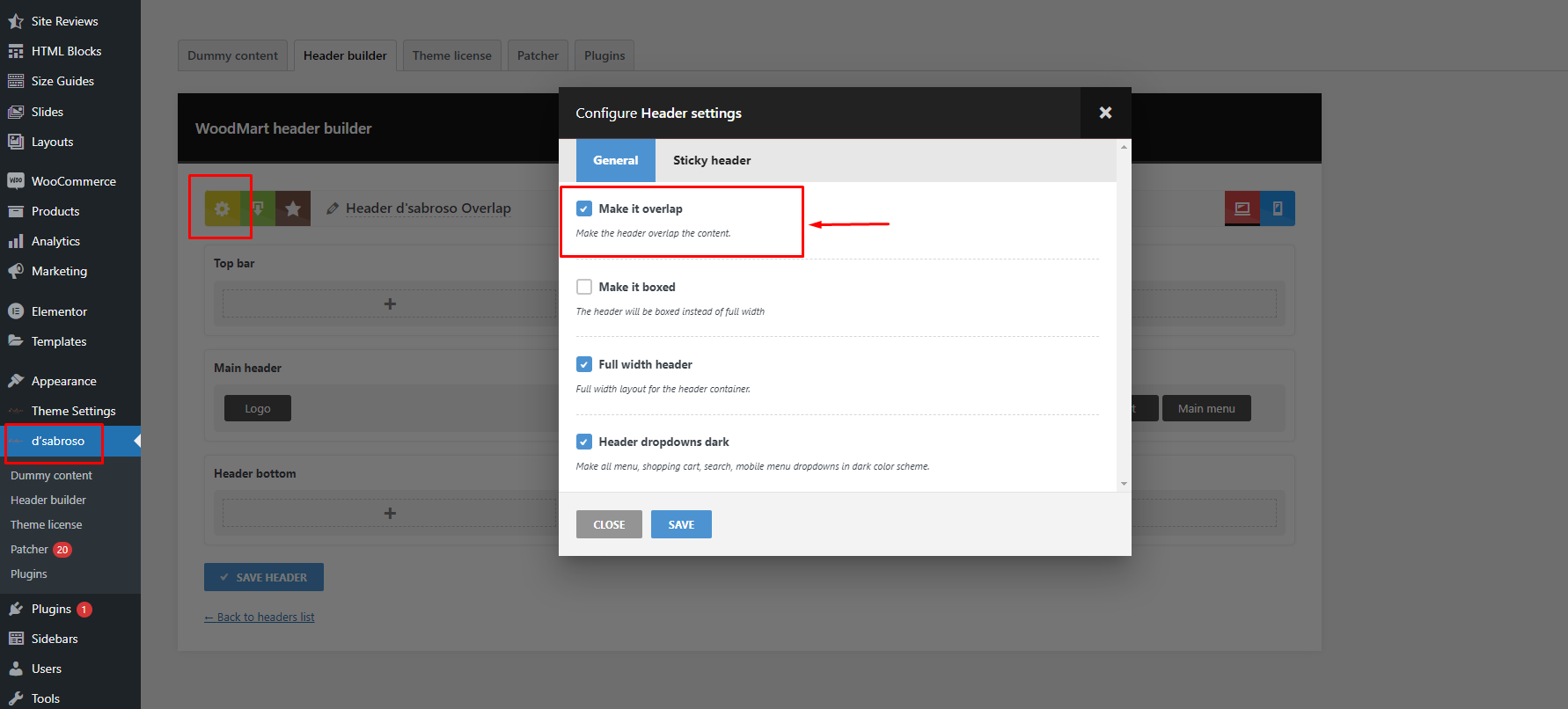The image size is (1568, 709).
Task: Click Site Reviews star icon
Action: pyautogui.click(x=16, y=21)
